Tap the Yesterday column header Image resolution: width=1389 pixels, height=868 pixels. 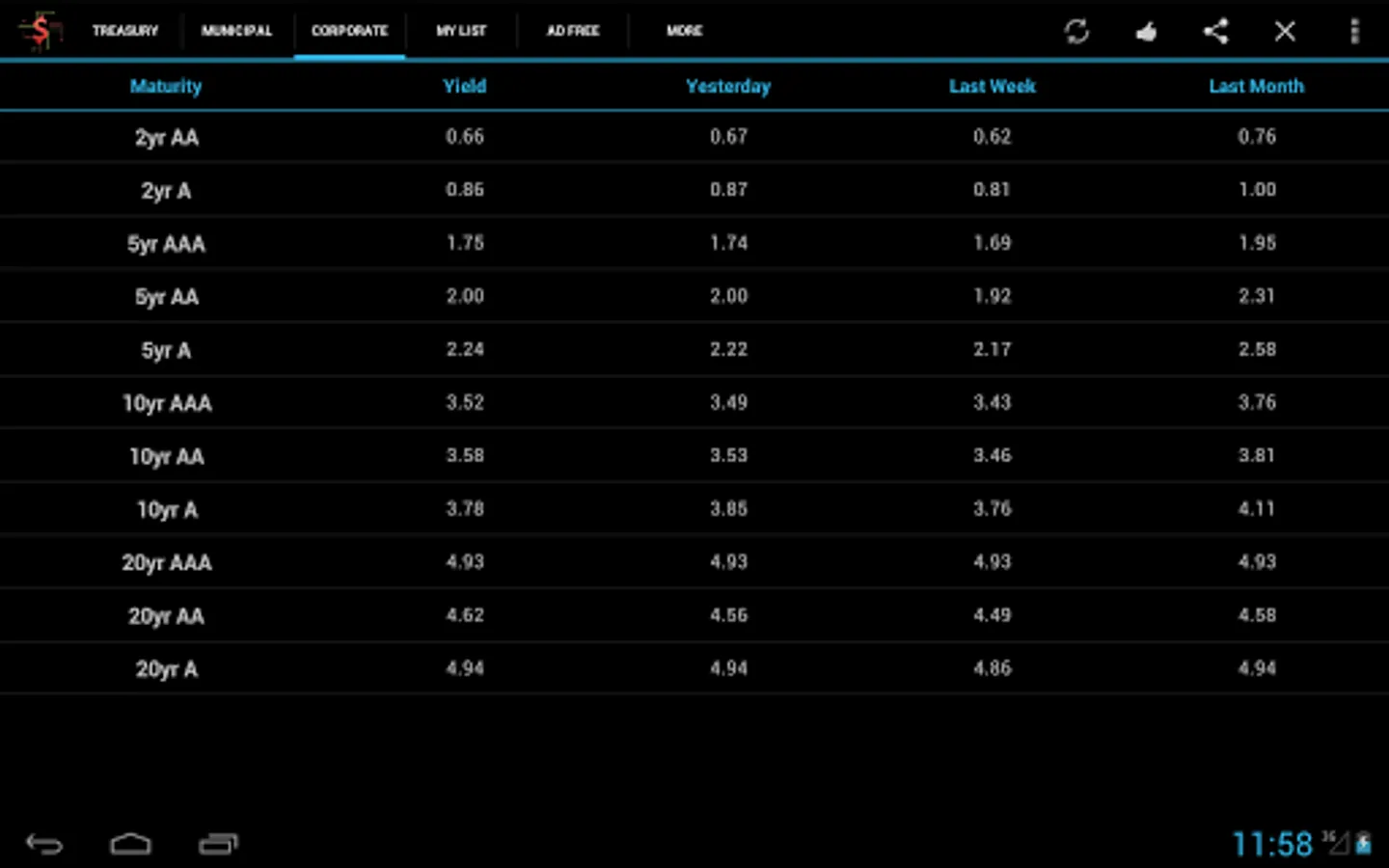[728, 87]
